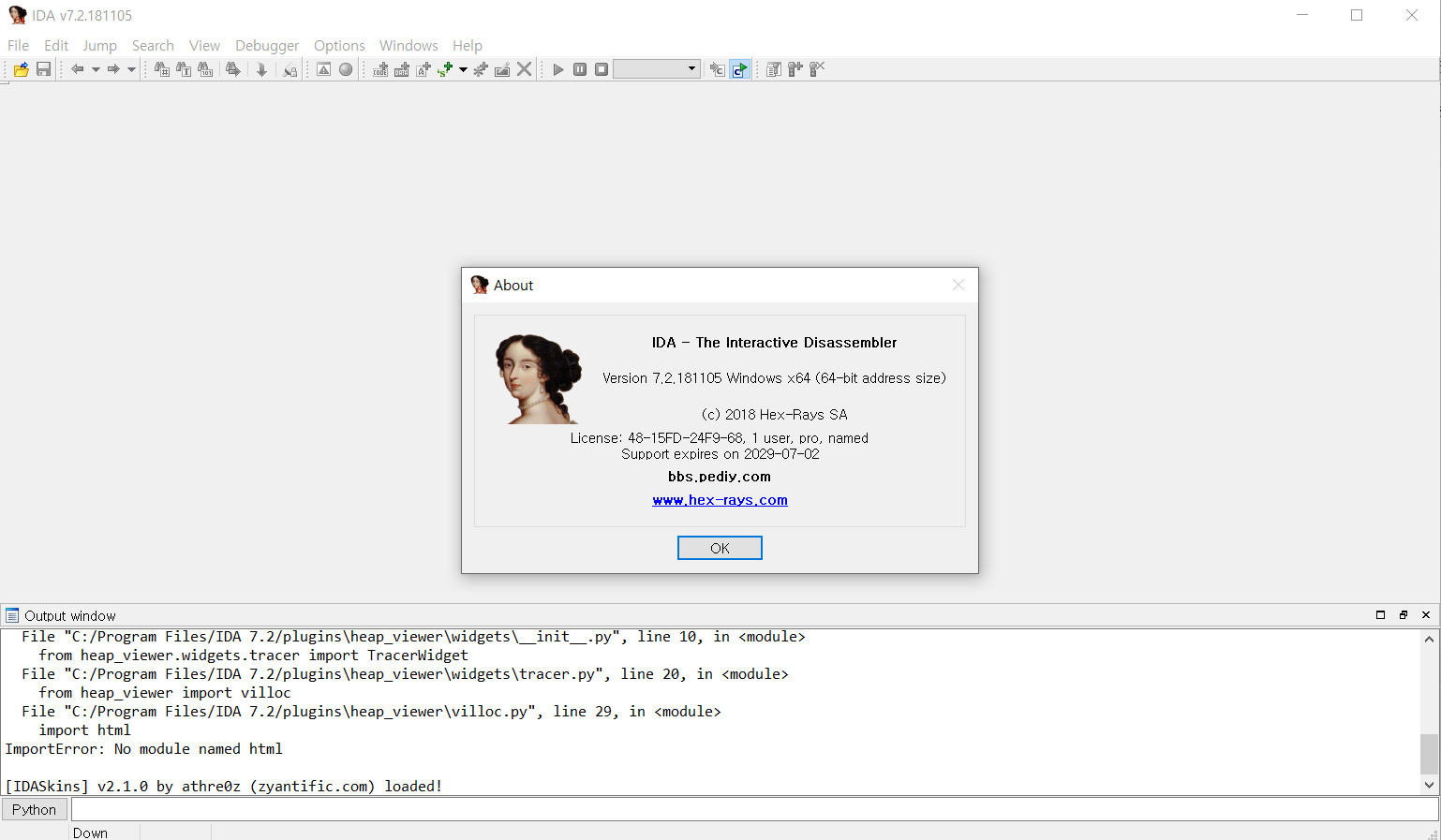Click the asterisk array toolbar icon
The image size is (1441, 840).
[481, 69]
